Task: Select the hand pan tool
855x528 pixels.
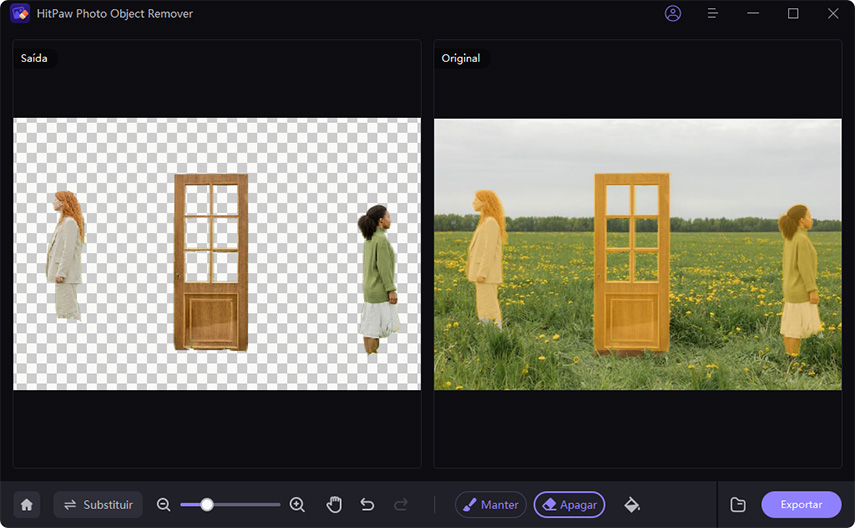Action: pyautogui.click(x=334, y=505)
